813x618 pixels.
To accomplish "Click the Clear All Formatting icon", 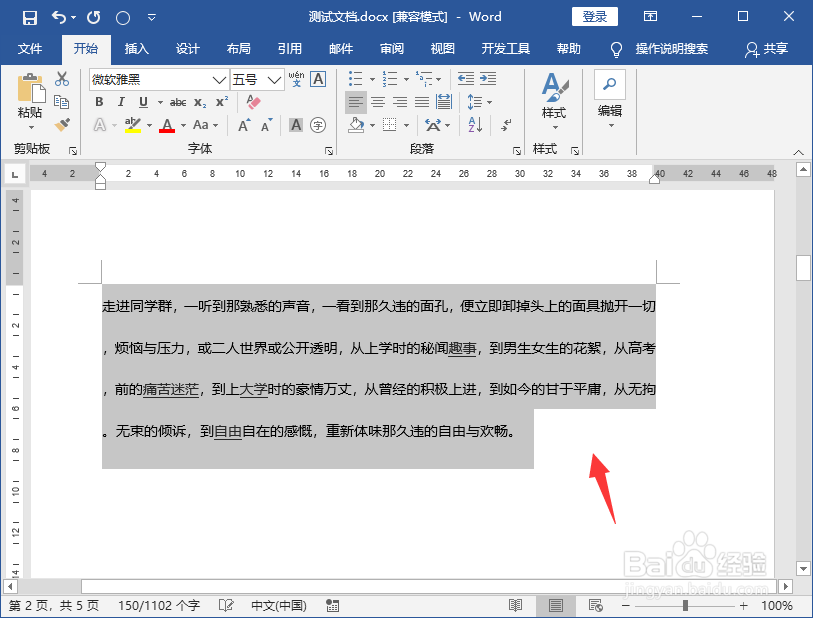I will point(254,101).
